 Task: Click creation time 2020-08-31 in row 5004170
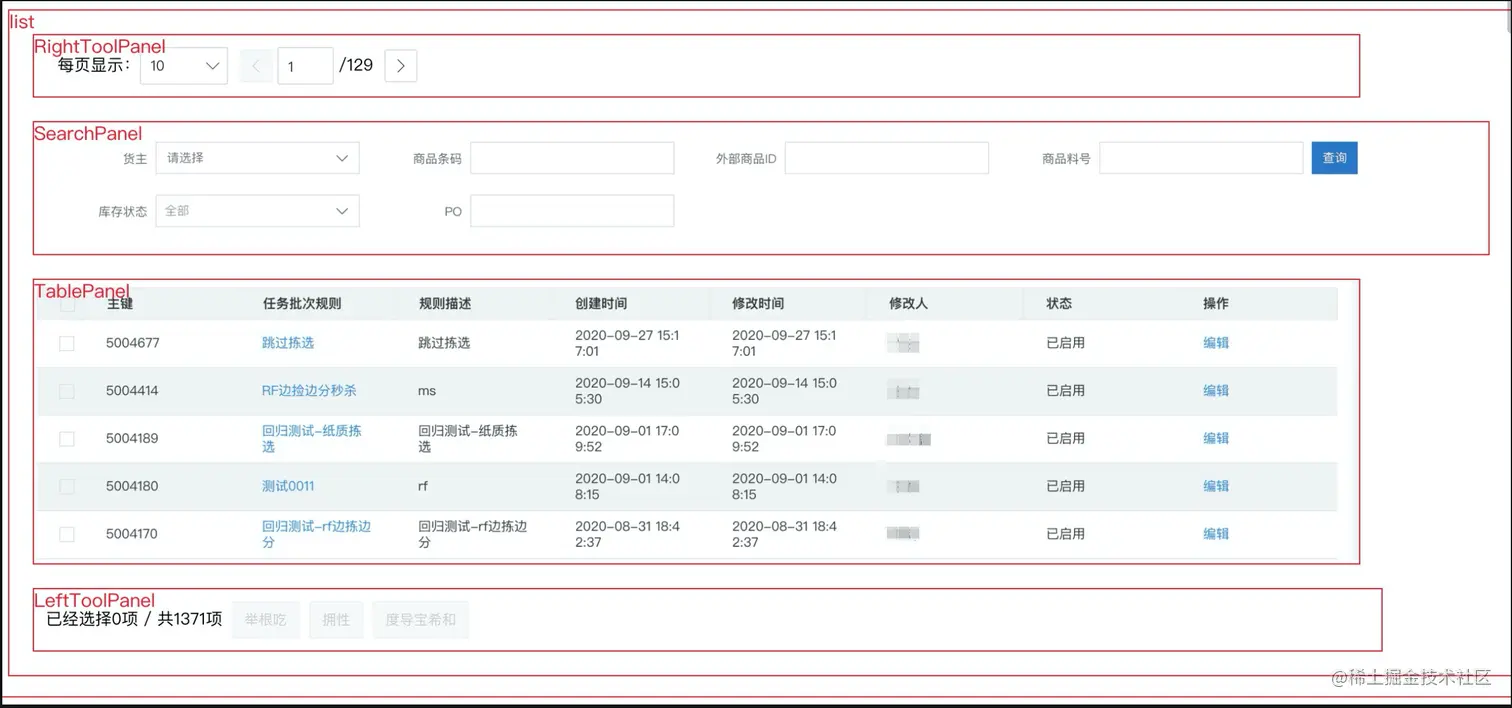[627, 534]
